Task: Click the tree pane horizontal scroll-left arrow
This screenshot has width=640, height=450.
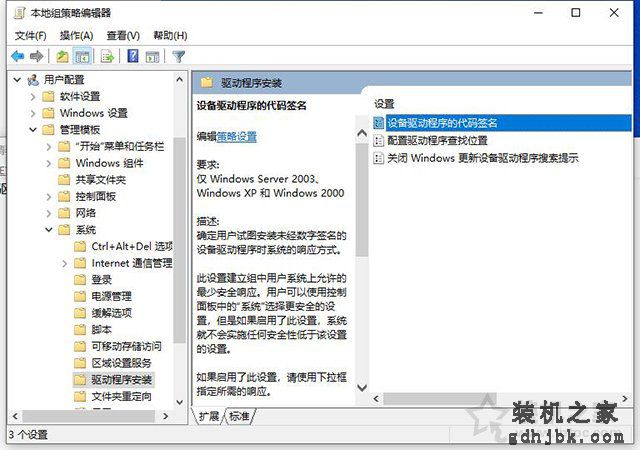Action: point(15,416)
